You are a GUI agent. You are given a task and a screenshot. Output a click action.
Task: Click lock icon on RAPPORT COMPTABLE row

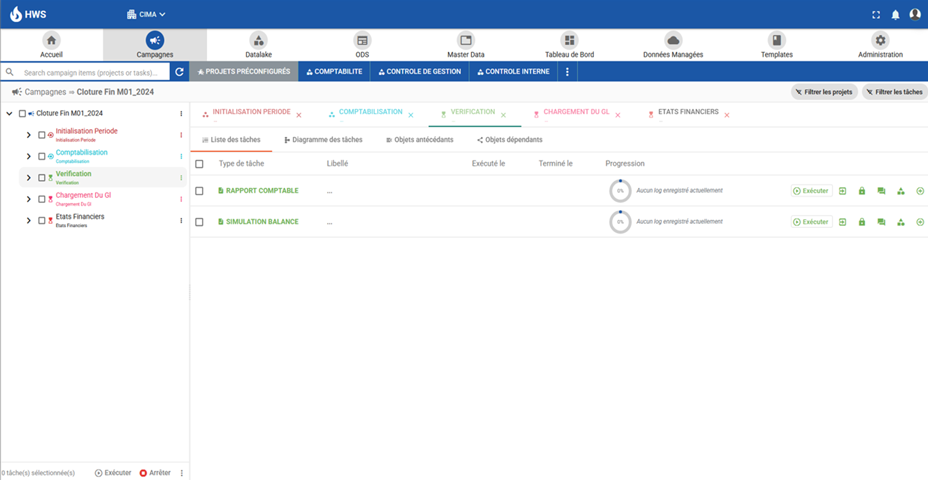(x=861, y=191)
